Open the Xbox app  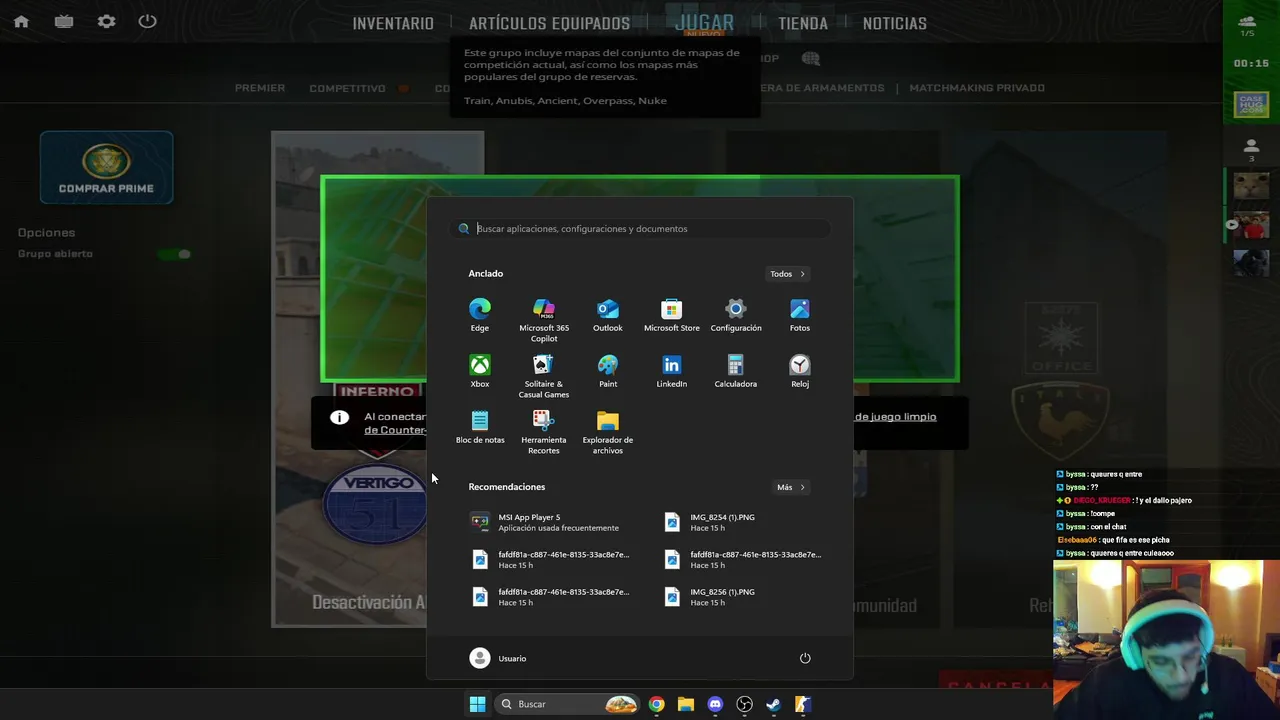click(480, 371)
